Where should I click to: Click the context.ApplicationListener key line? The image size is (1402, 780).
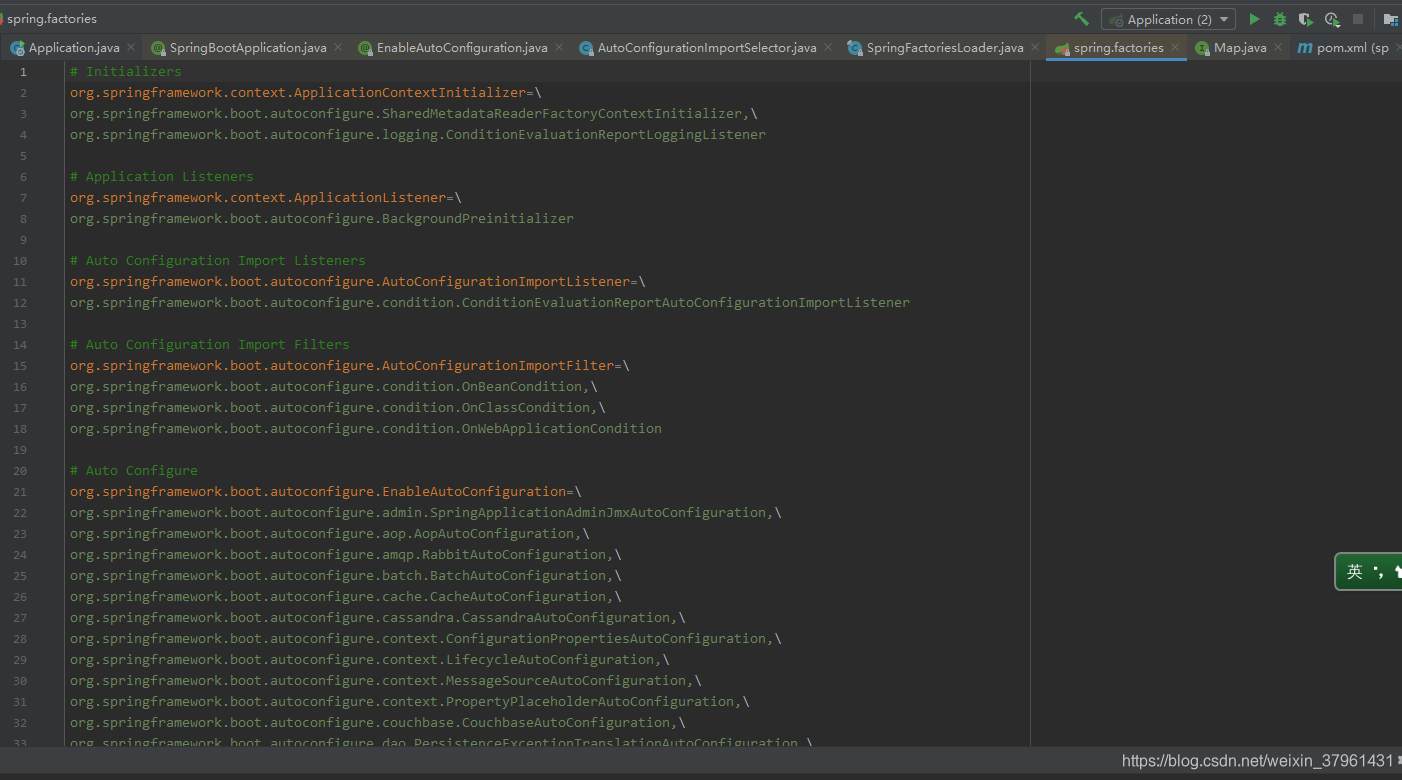tap(266, 197)
